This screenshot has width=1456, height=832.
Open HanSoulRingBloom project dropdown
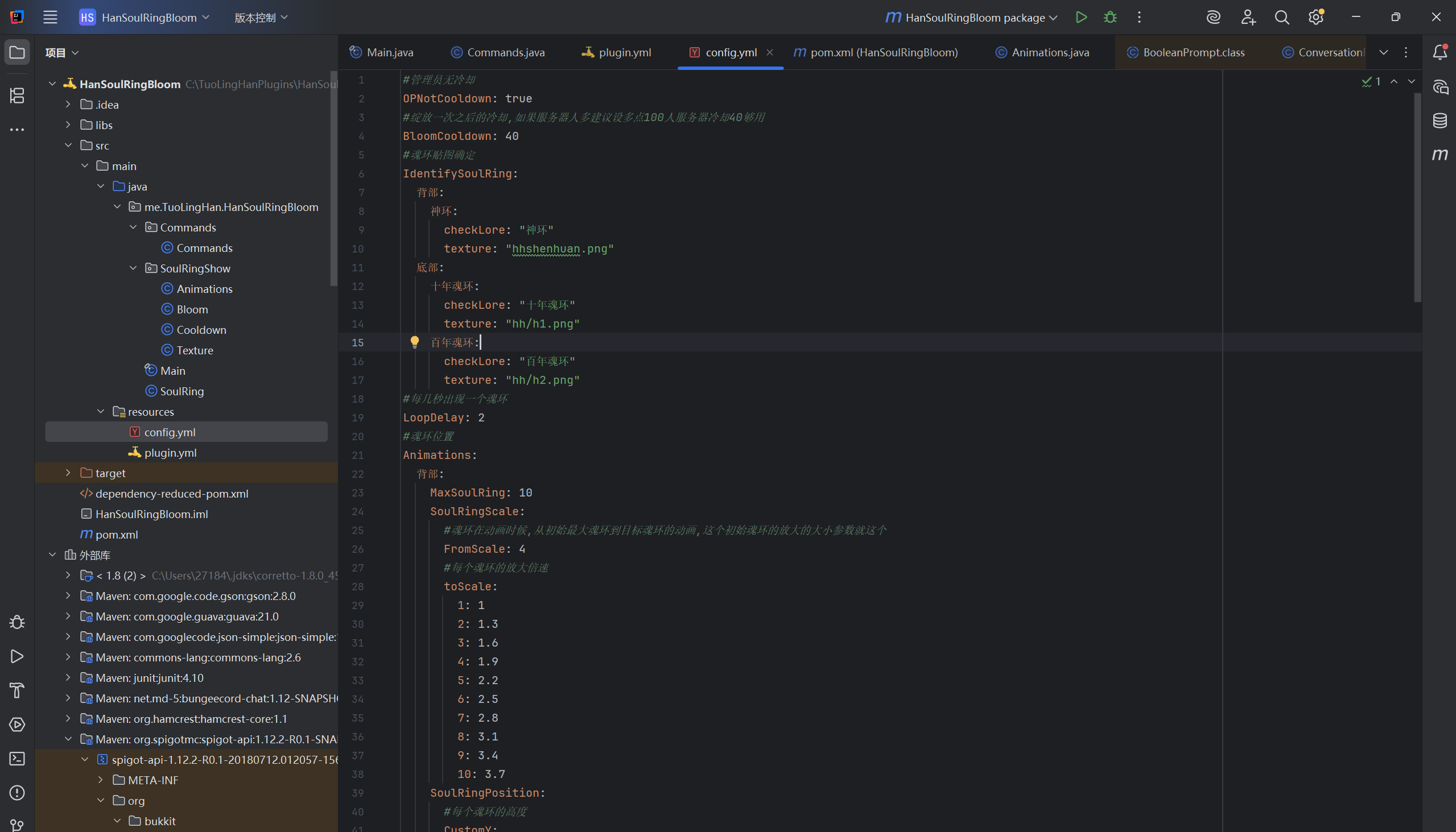pyautogui.click(x=145, y=18)
